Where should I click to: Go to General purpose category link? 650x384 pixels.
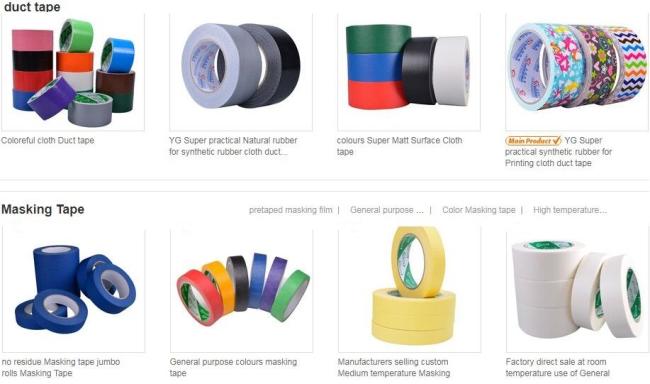[387, 210]
